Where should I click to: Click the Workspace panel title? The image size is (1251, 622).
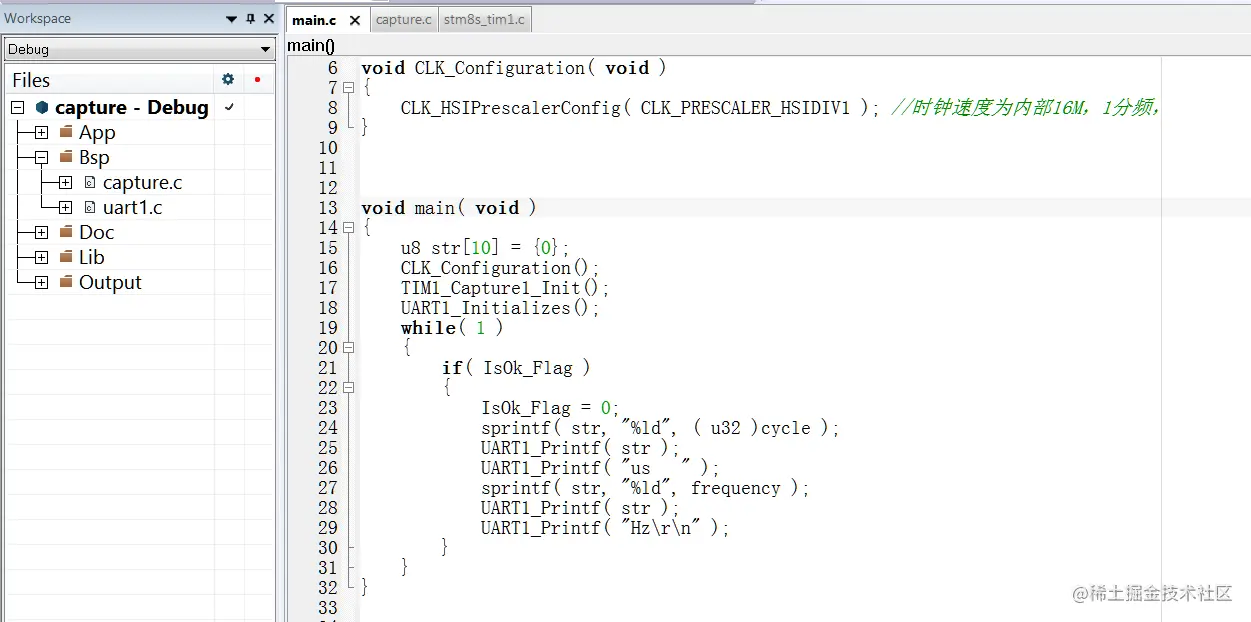tap(37, 18)
